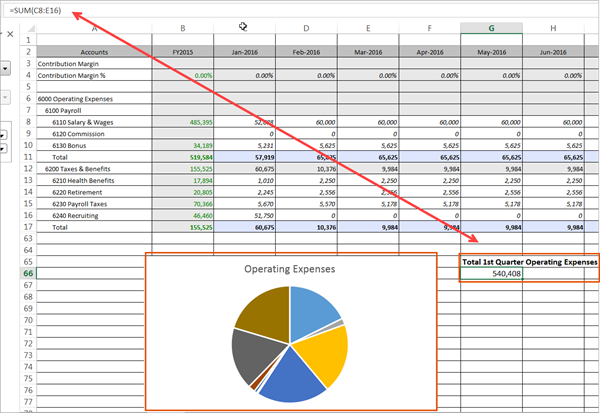Open the first dropdown in the left pane beside row 3
This screenshot has width=600, height=413.
[x=5, y=69]
